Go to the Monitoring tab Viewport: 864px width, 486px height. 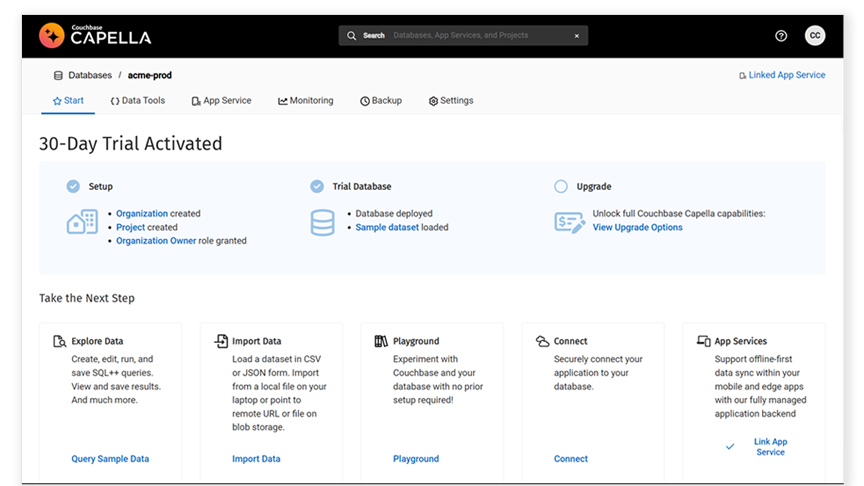pyautogui.click(x=306, y=101)
